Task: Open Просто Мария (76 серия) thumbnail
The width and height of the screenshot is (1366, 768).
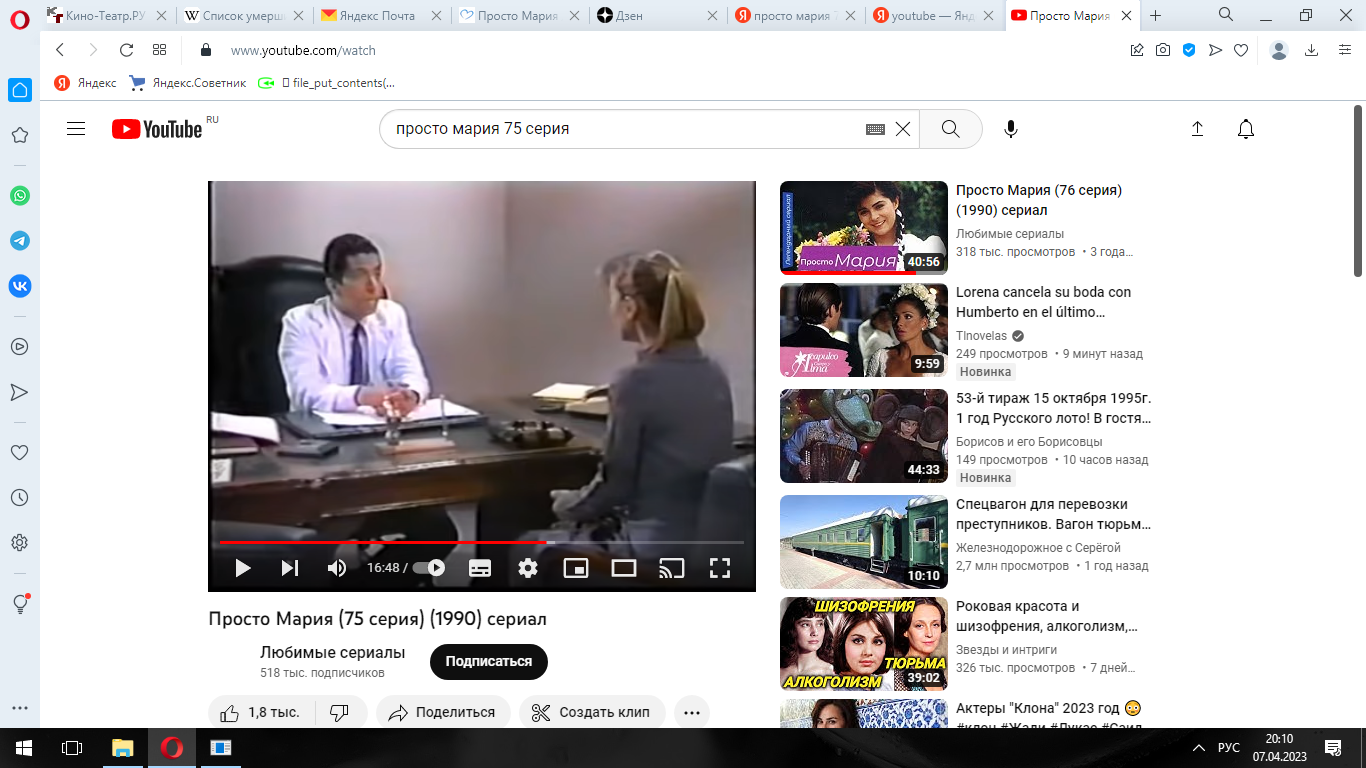Action: (x=864, y=227)
